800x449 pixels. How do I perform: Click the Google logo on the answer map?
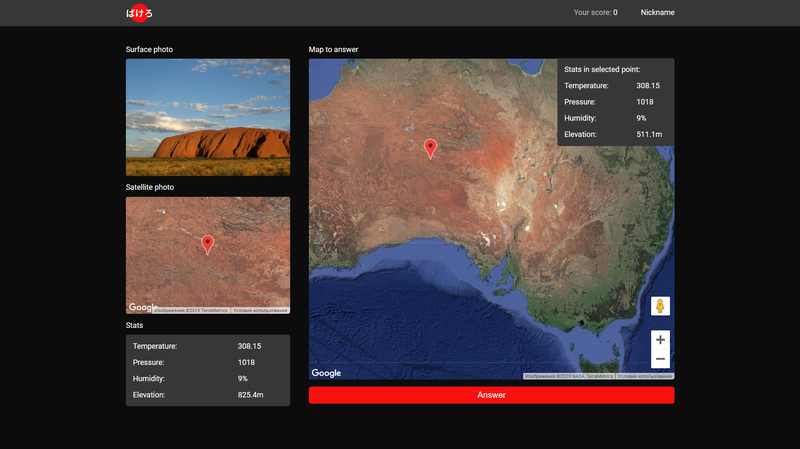[x=326, y=373]
